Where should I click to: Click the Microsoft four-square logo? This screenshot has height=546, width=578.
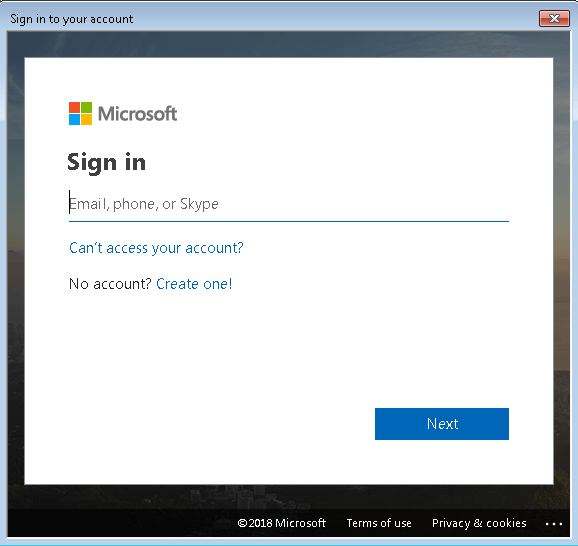click(x=80, y=114)
